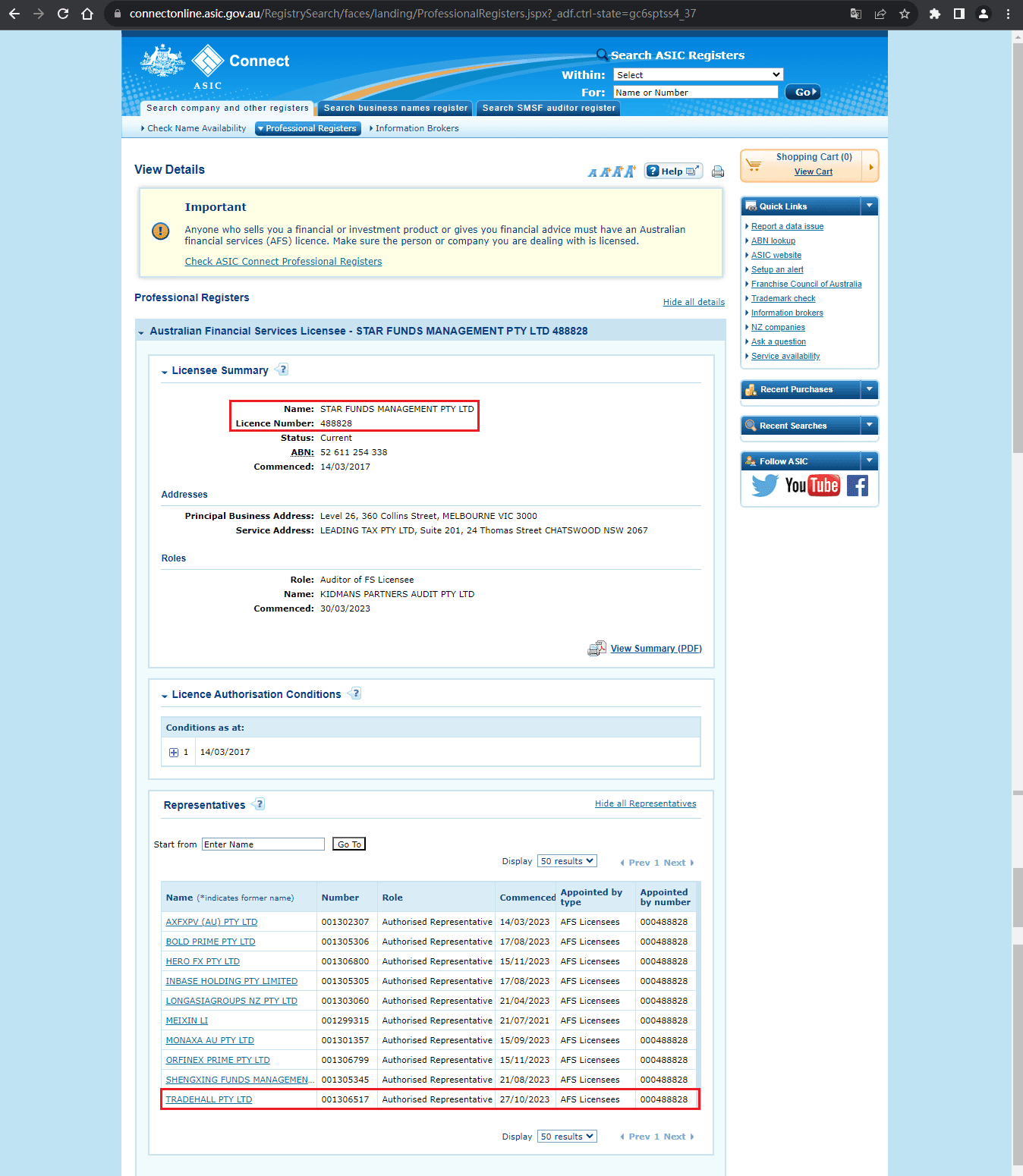Collapse the Quick Links panel
The height and width of the screenshot is (1176, 1023).
(x=870, y=206)
